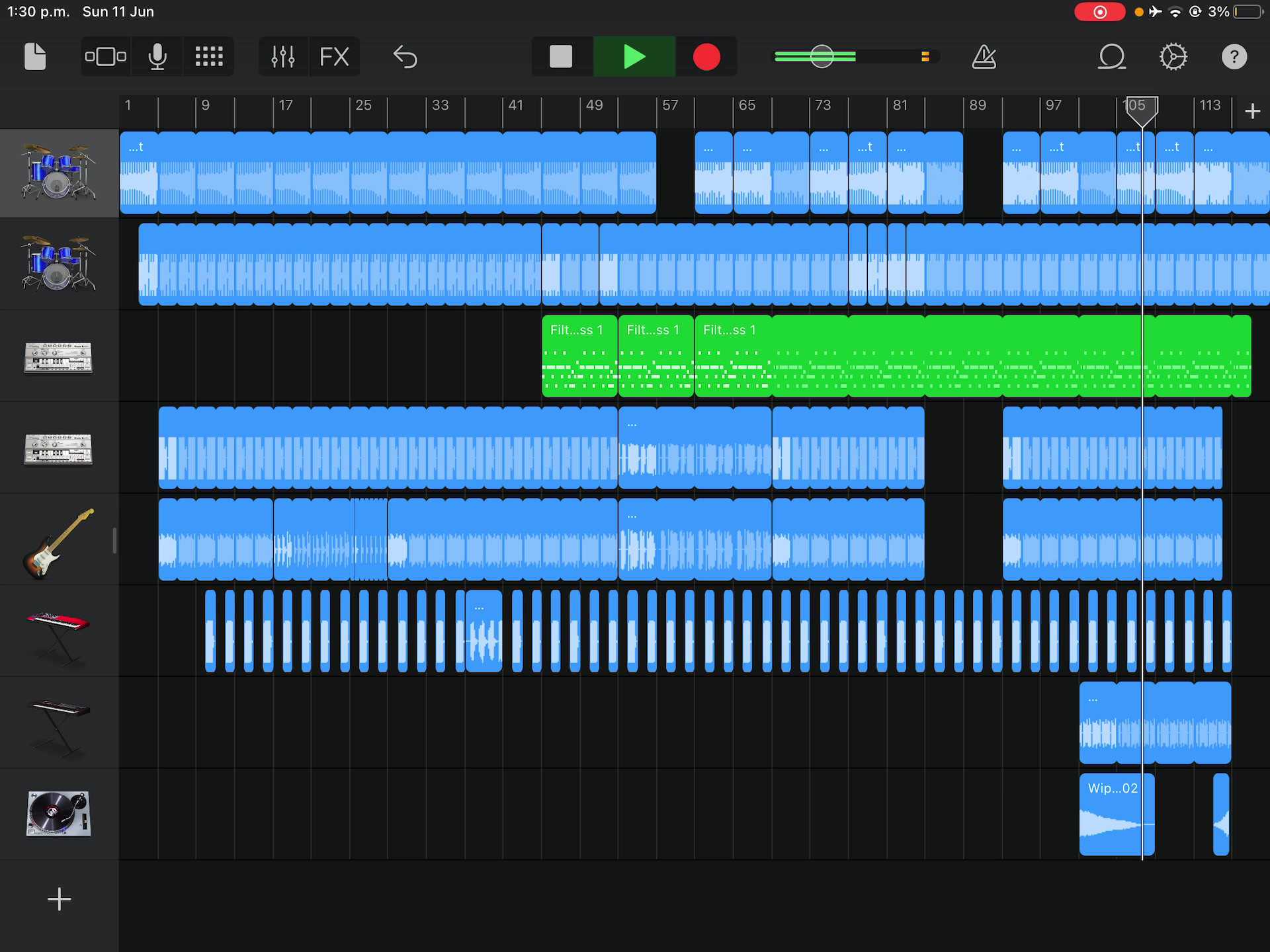The image size is (1270, 952).
Task: Stop playback with square button
Action: tap(561, 57)
